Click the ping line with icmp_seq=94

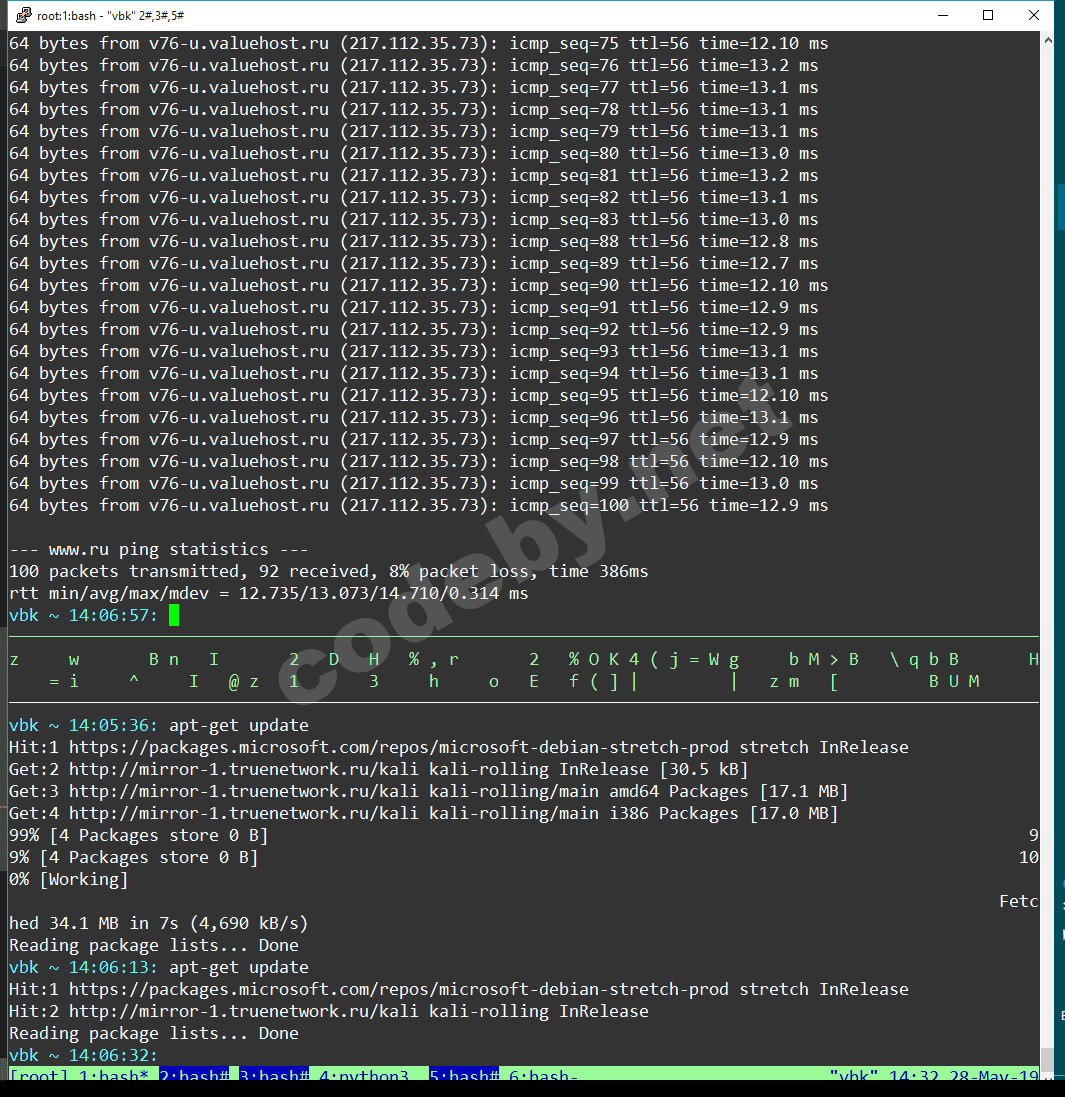414,374
